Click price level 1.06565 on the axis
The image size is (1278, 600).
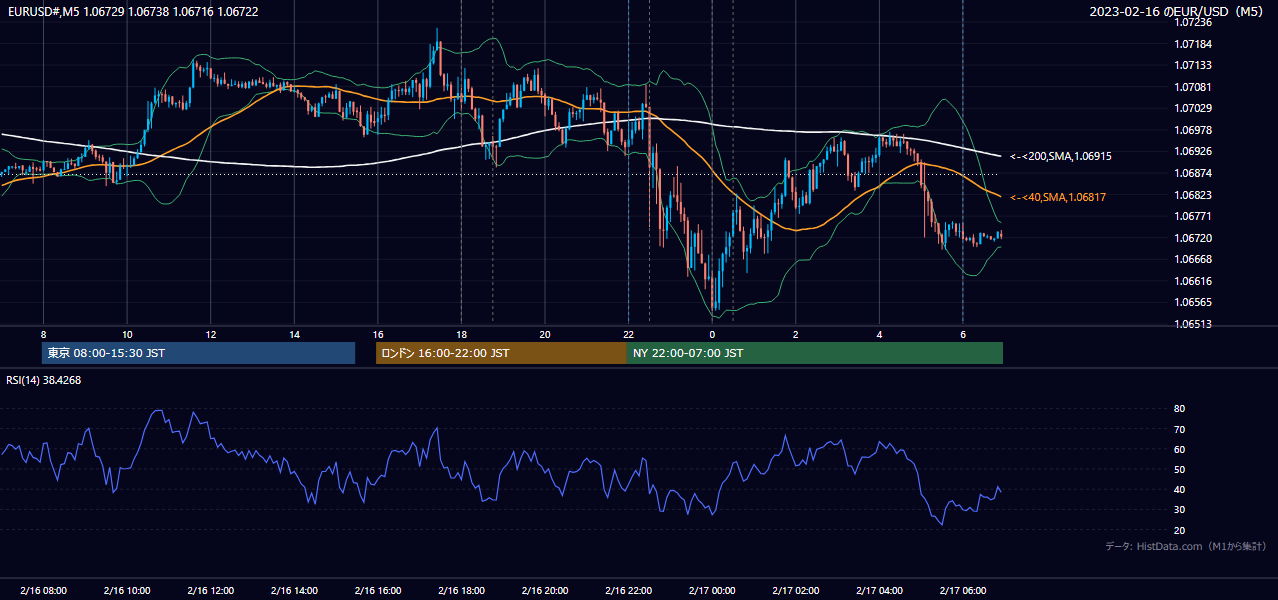tap(1193, 302)
